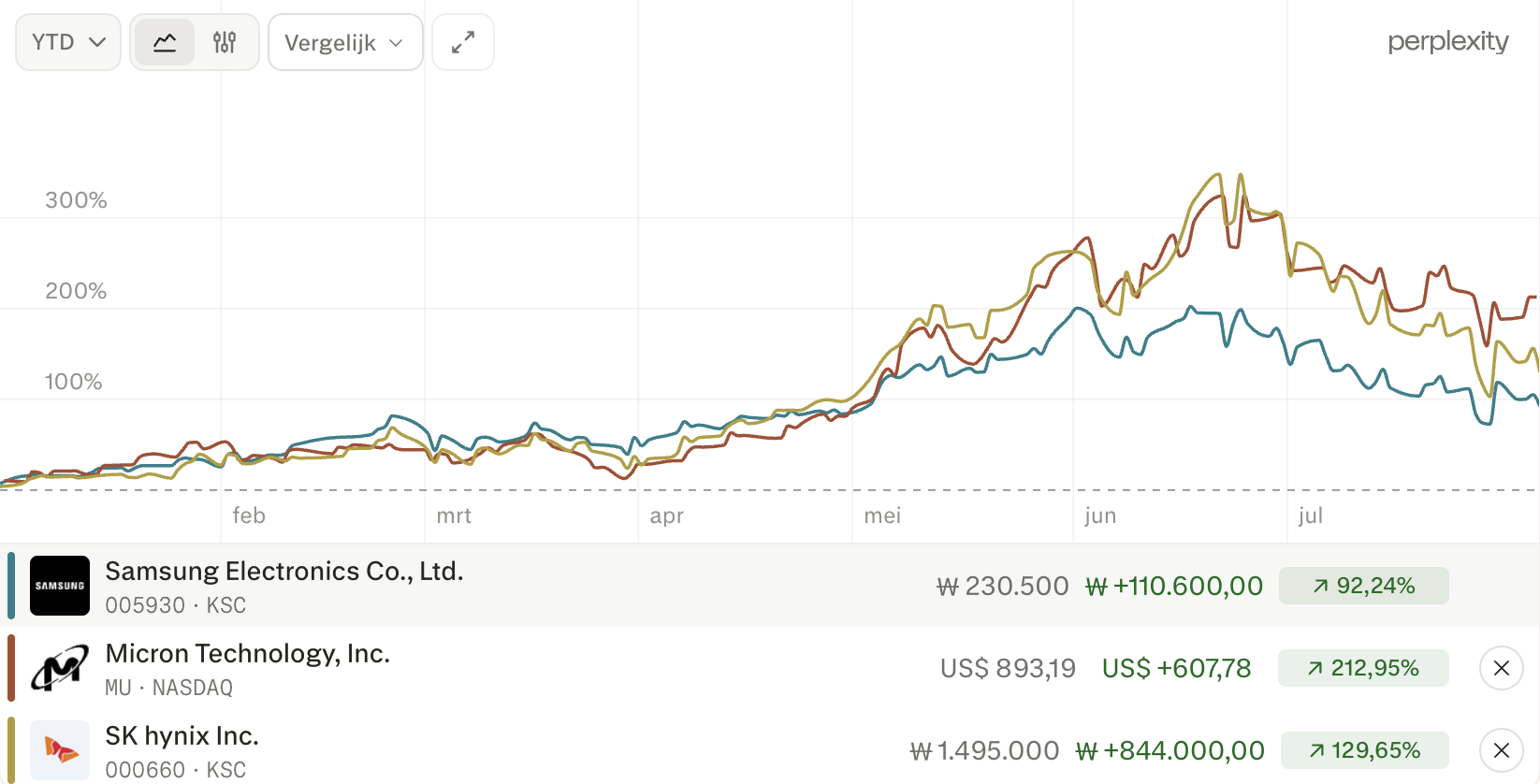Click Micron's 212,95% change badge
Image resolution: width=1540 pixels, height=784 pixels.
pyautogui.click(x=1364, y=668)
